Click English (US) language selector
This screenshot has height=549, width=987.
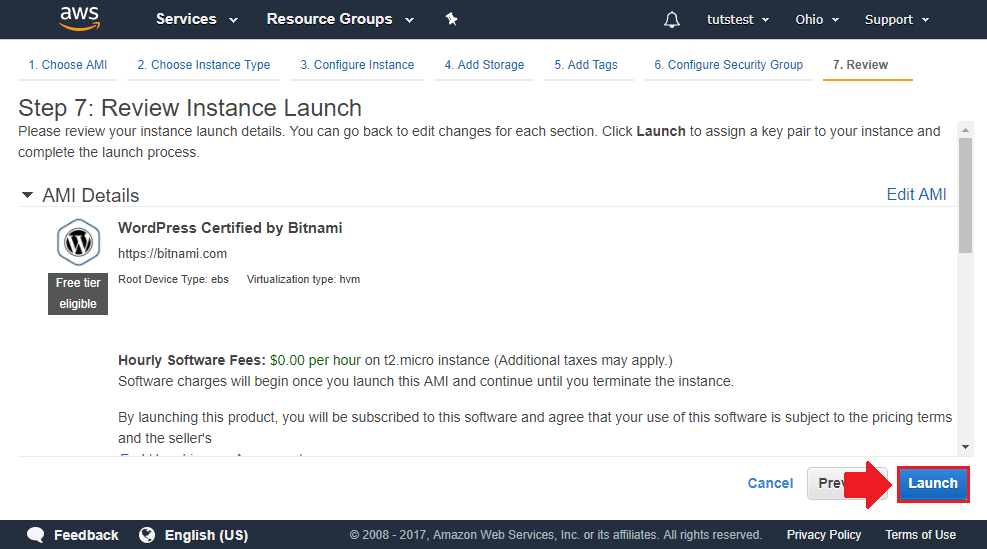206,535
